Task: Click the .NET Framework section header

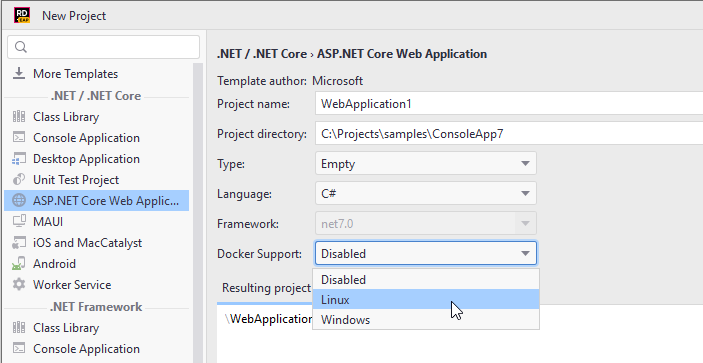Action: pyautogui.click(x=96, y=307)
